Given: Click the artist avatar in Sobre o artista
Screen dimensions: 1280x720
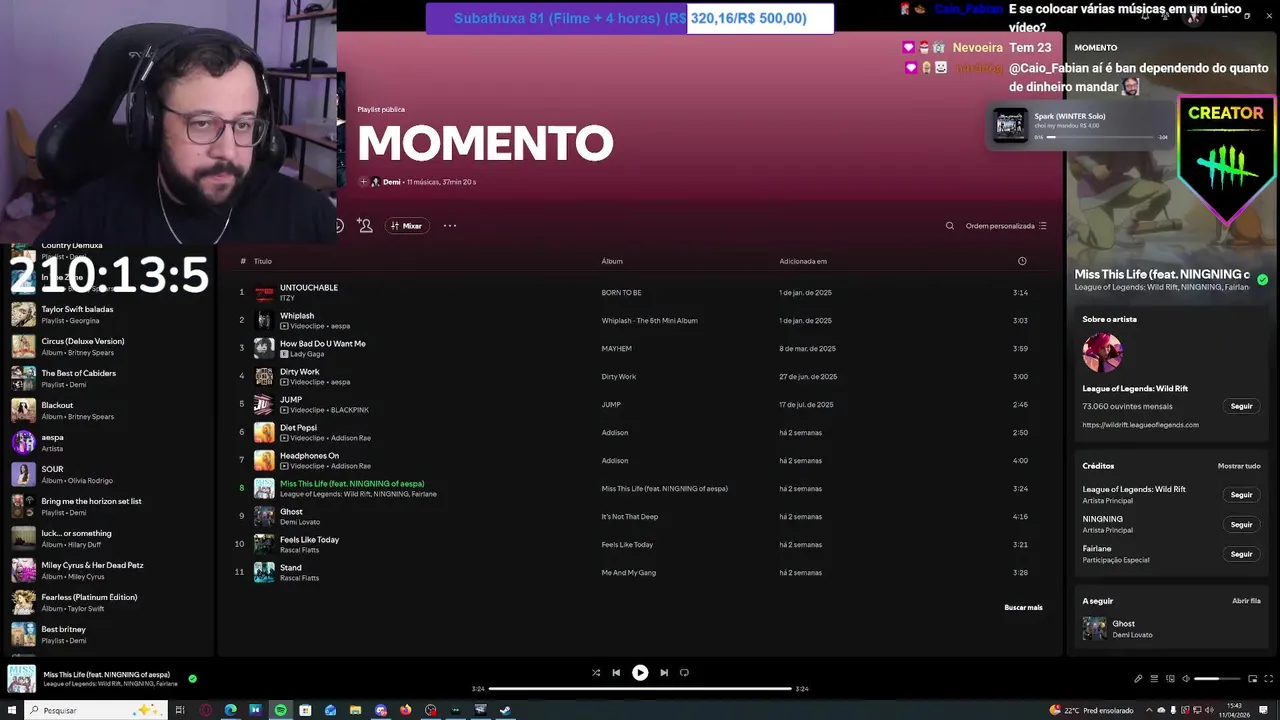Looking at the screenshot, I should (x=1102, y=353).
